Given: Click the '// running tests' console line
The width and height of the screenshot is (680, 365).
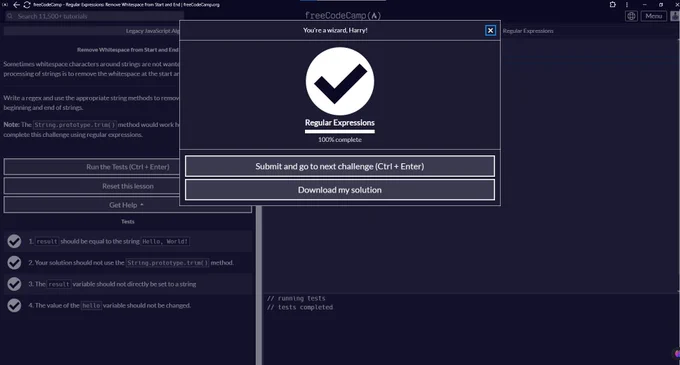Looking at the screenshot, I should [x=296, y=298].
